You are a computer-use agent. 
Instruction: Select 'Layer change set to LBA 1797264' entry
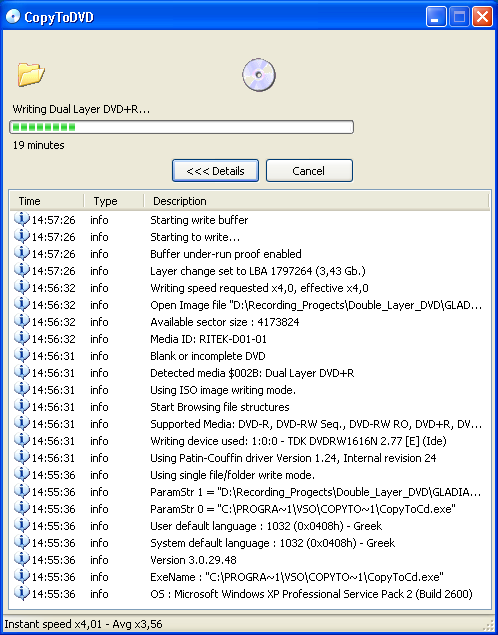click(x=258, y=271)
